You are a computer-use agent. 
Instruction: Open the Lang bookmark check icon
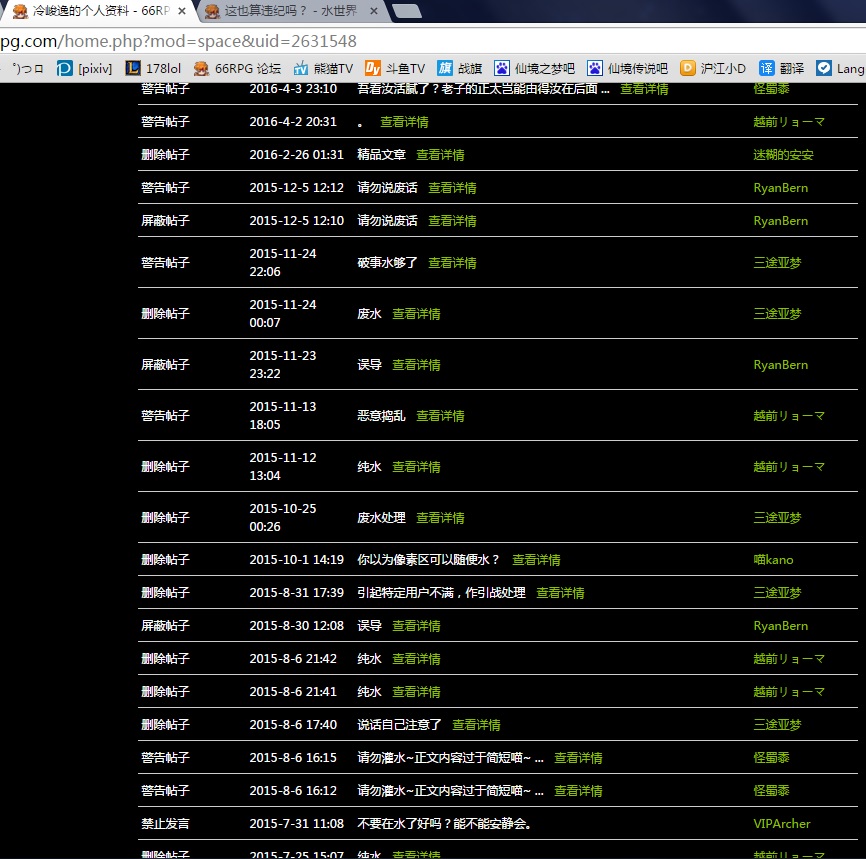(x=824, y=68)
